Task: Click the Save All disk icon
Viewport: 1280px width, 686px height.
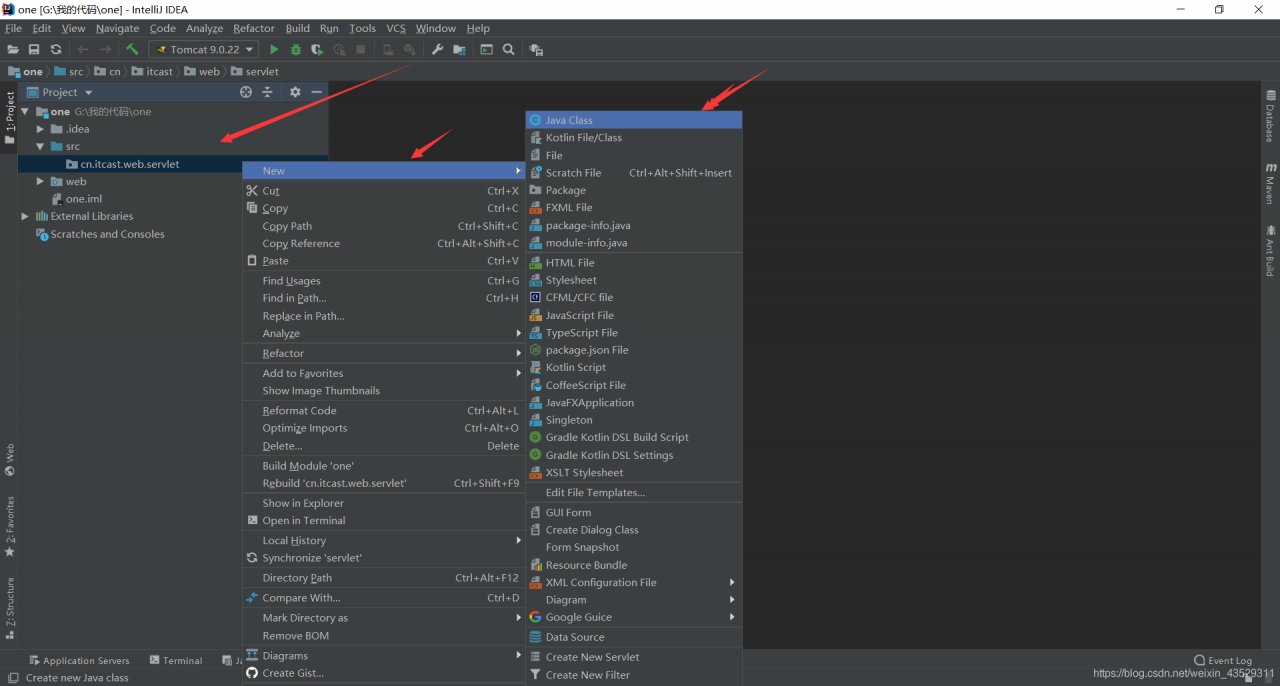Action: pyautogui.click(x=34, y=49)
